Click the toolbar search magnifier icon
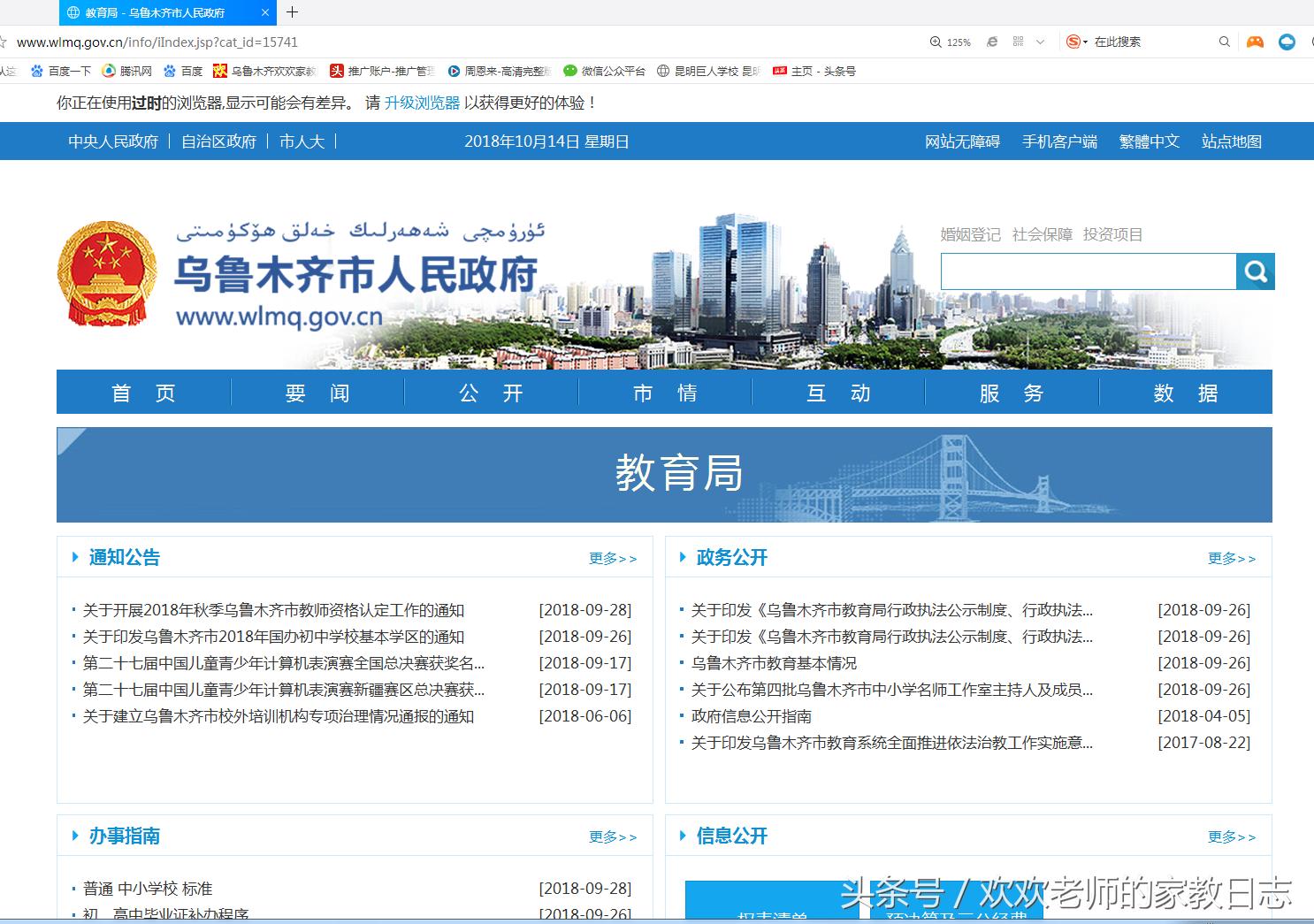The height and width of the screenshot is (924, 1314). point(1225,42)
